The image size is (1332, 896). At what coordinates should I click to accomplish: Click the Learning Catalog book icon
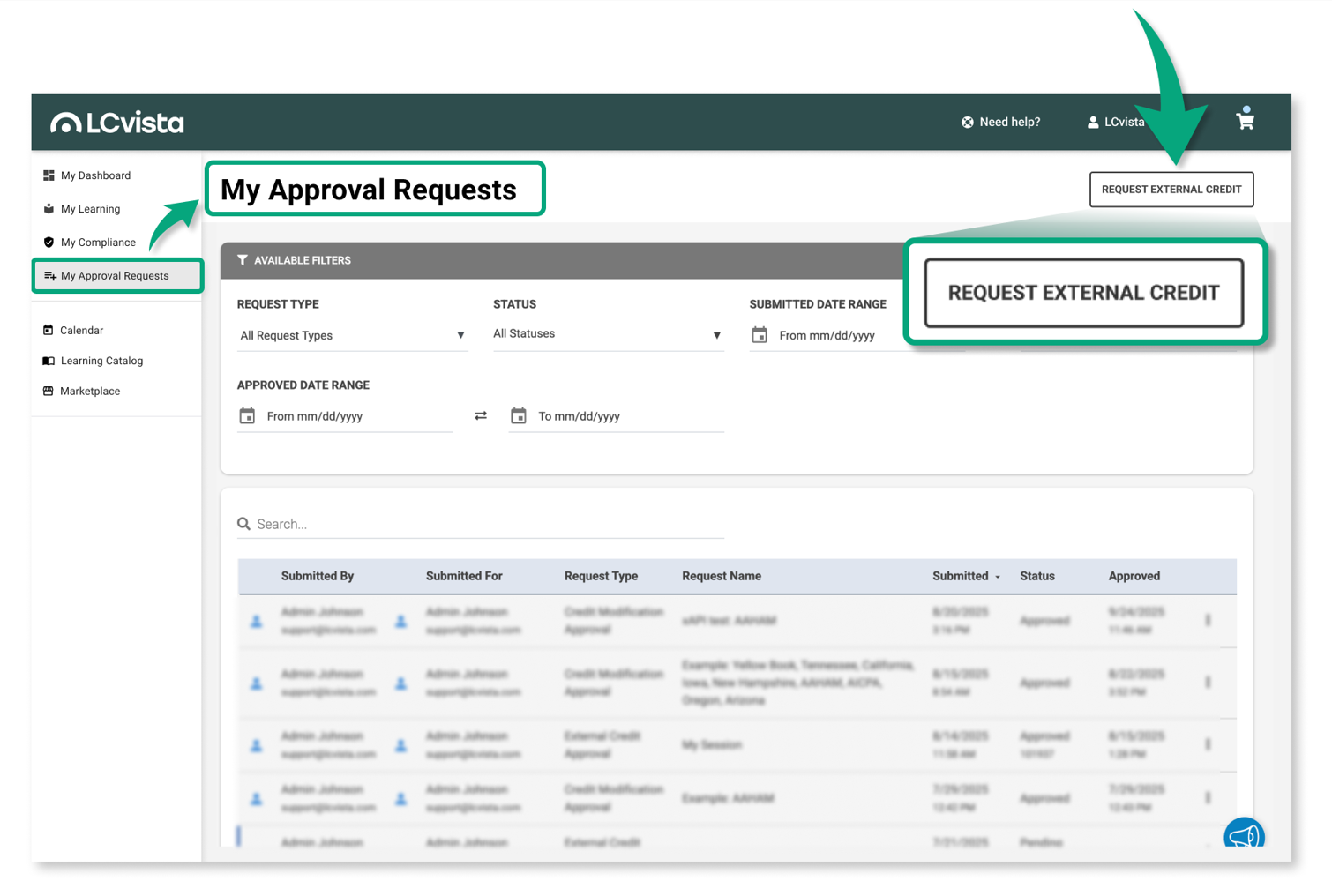click(x=49, y=361)
